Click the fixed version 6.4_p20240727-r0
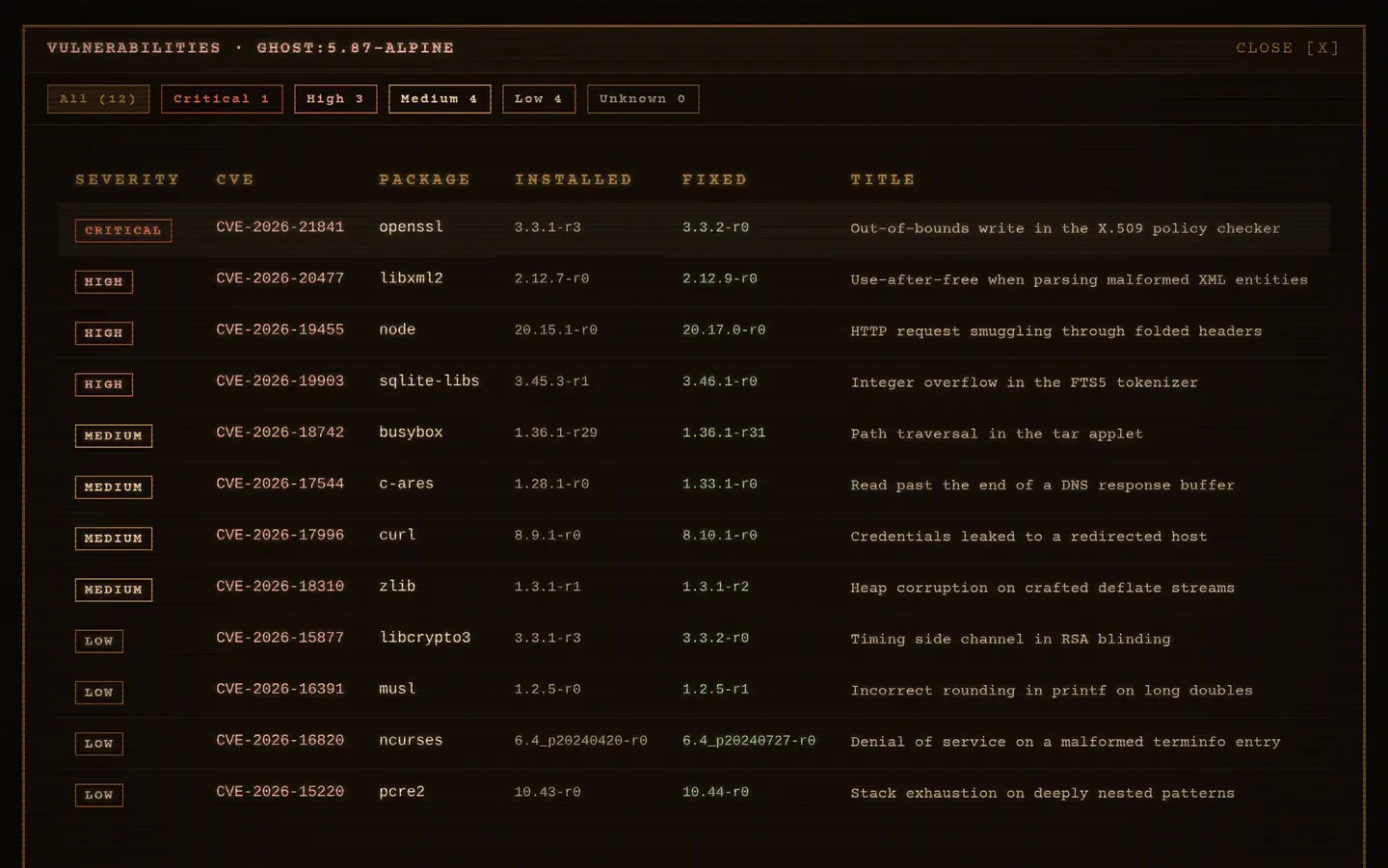Screen dimensions: 1388x868 click(x=749, y=741)
